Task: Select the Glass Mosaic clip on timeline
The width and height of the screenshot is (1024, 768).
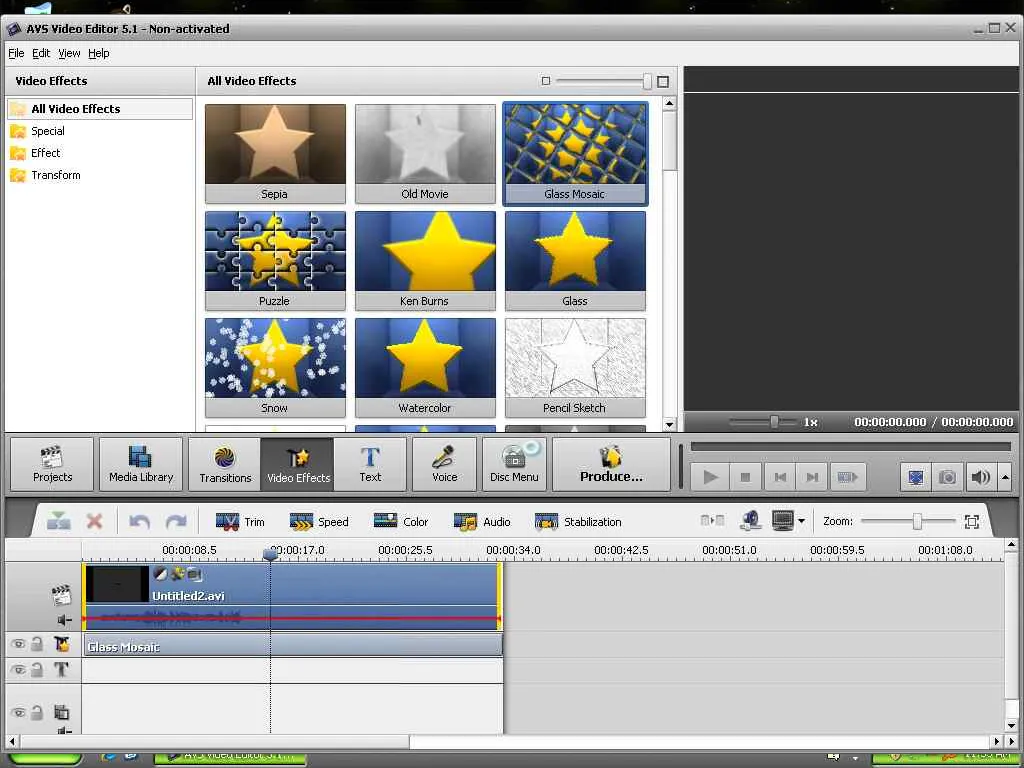Action: pos(293,647)
